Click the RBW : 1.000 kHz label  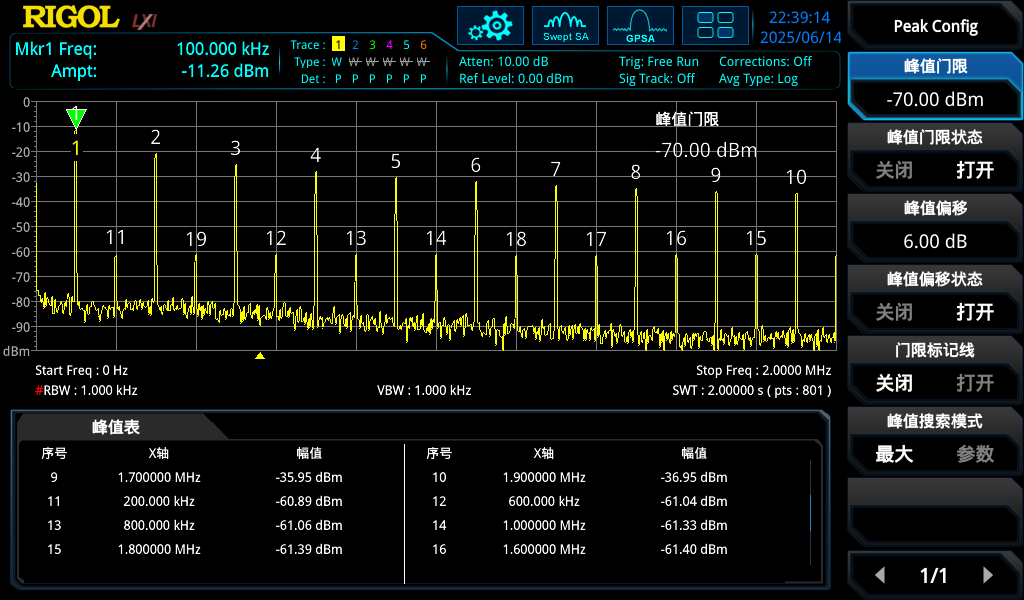coord(86,390)
